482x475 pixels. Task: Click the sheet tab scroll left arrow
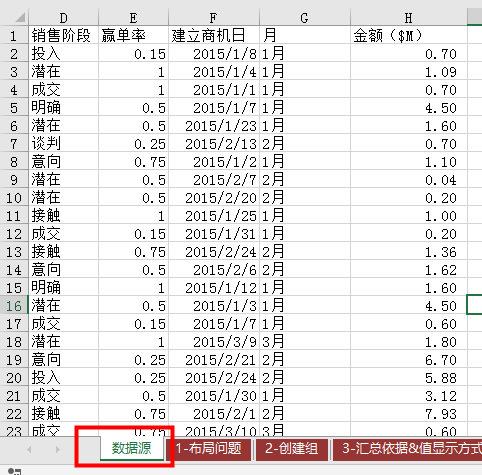(x=29, y=449)
